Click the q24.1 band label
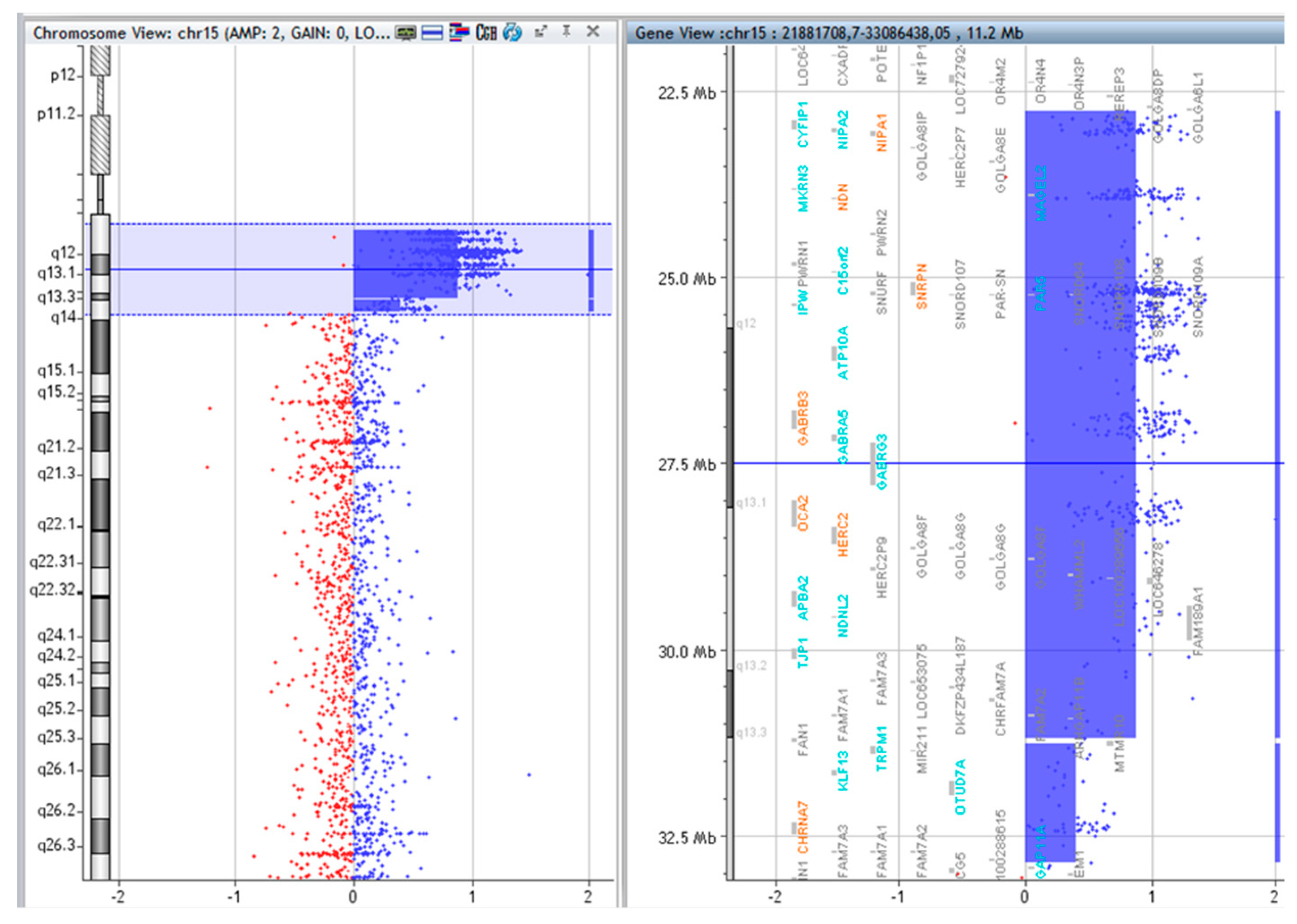Screen dimensions: 1297x924 click(x=56, y=635)
